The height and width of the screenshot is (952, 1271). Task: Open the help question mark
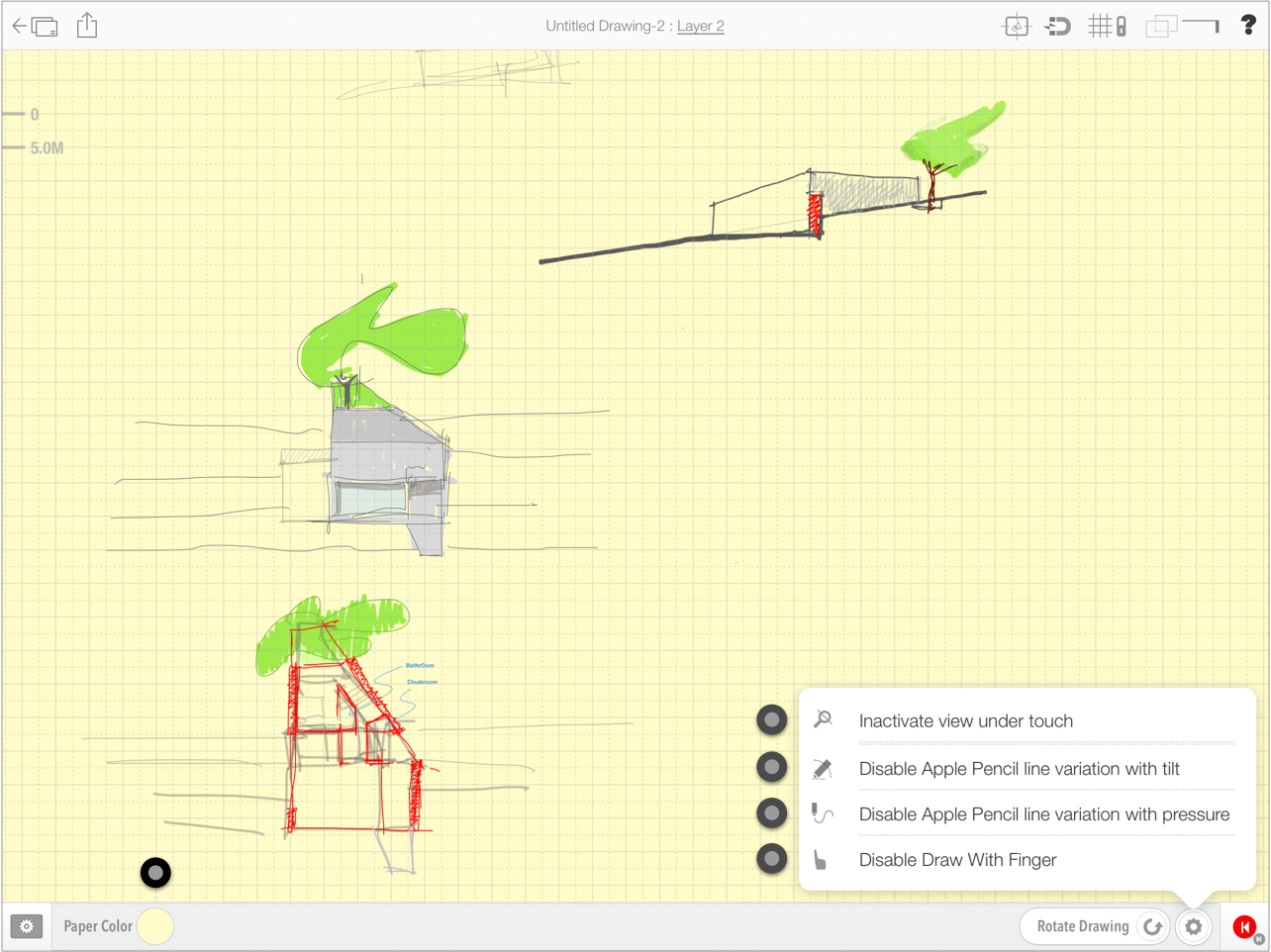coord(1248,26)
